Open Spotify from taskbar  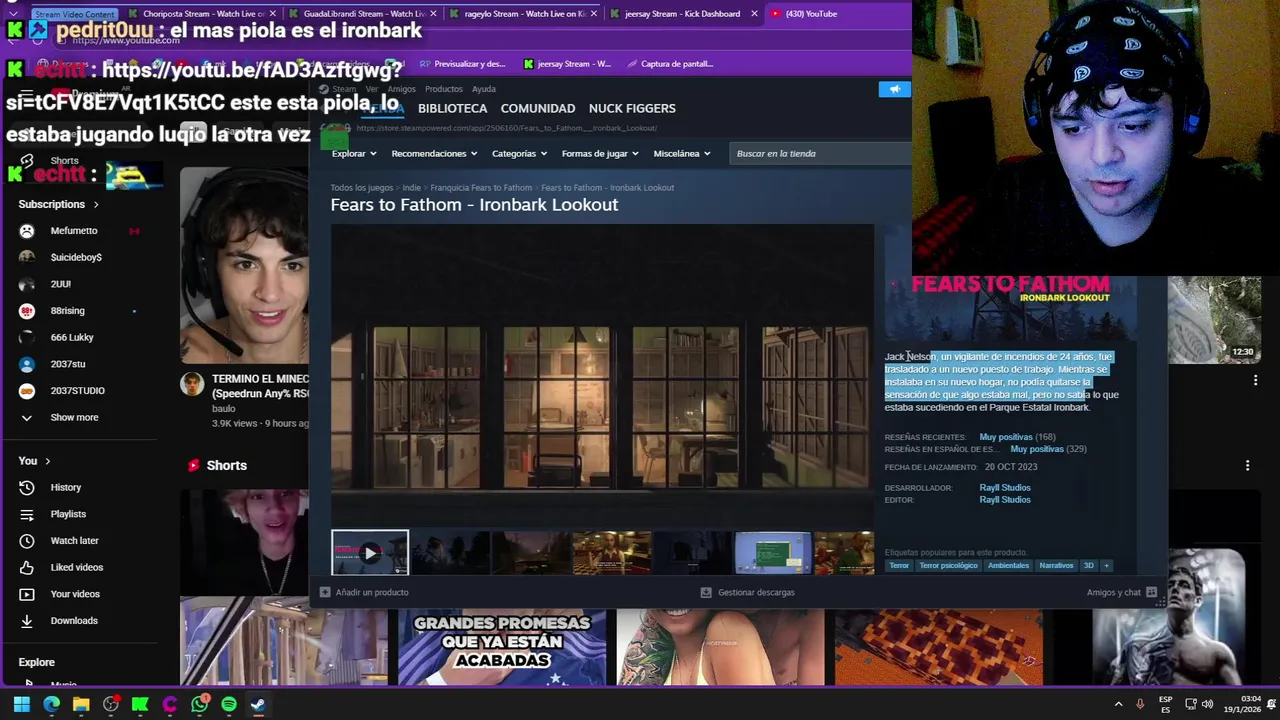pos(229,704)
